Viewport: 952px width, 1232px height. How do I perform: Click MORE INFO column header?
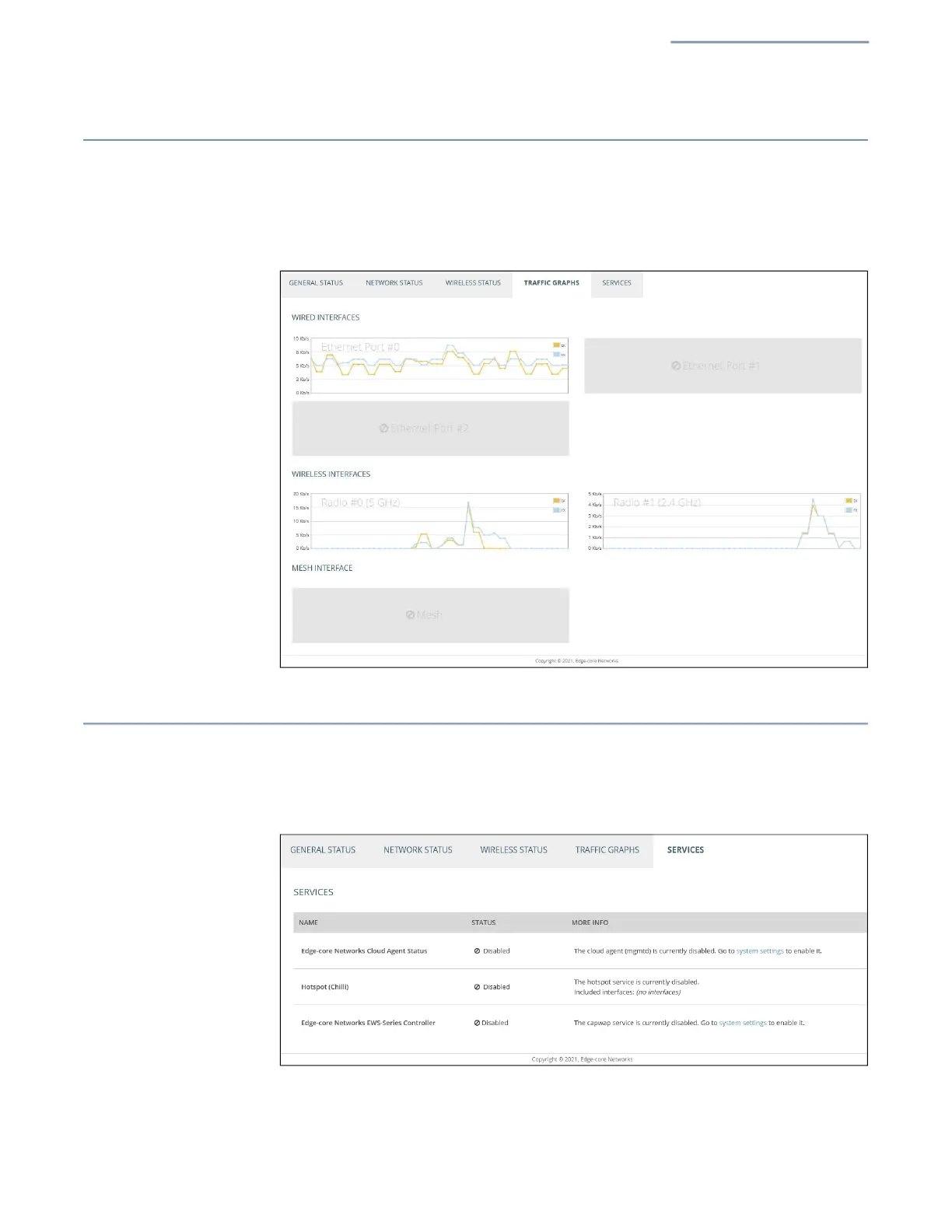(x=590, y=922)
